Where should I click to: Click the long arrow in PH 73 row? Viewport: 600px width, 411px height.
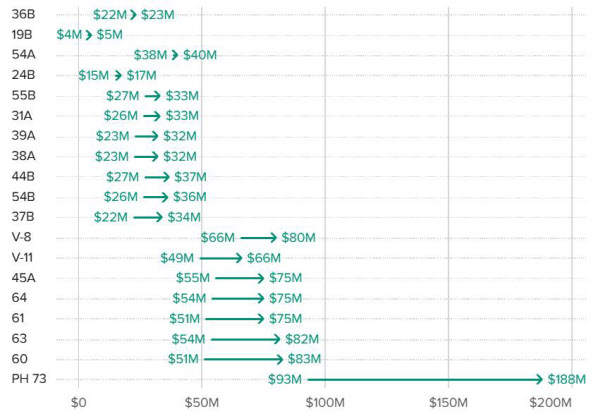(426, 379)
